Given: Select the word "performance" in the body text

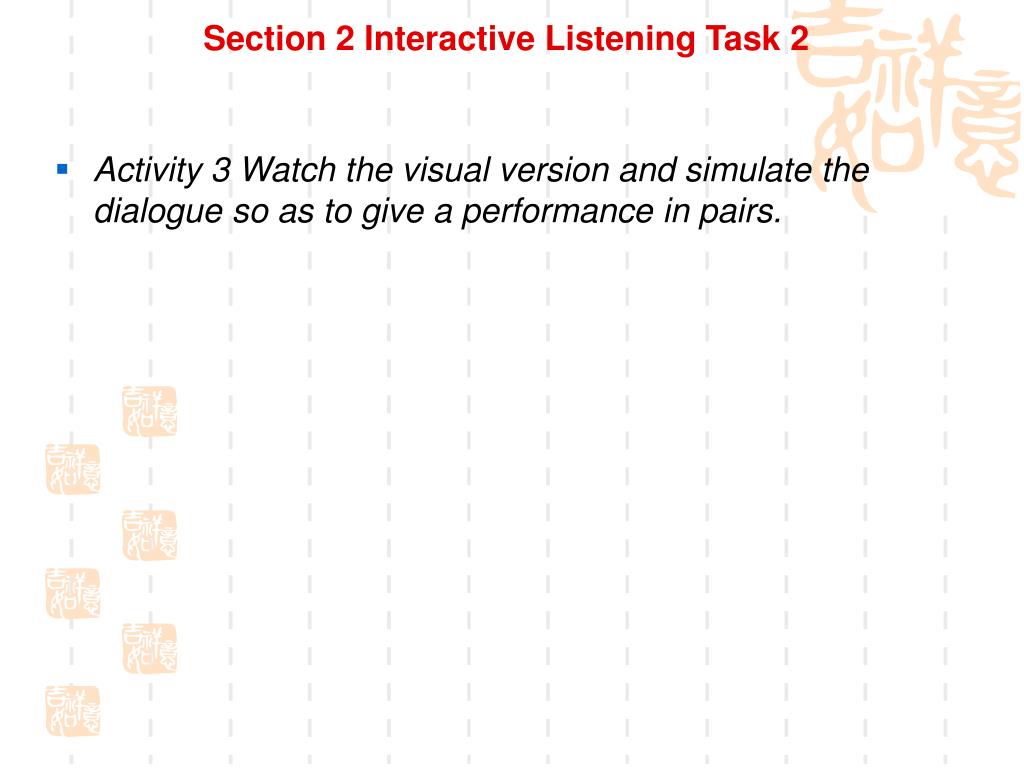Looking at the screenshot, I should coord(558,212).
